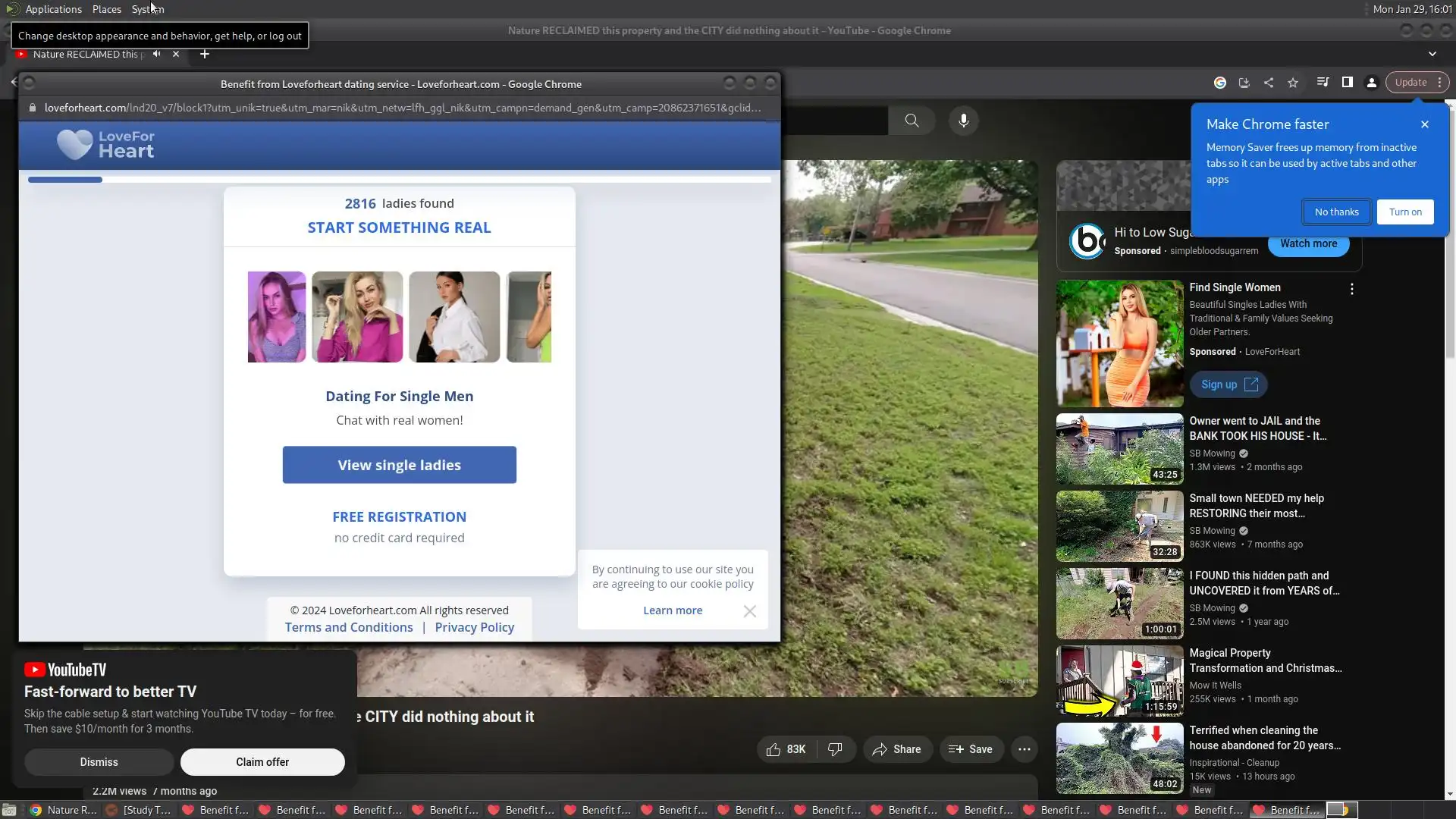Viewport: 1456px width, 819px height.
Task: Open the Privacy Policy link
Action: click(x=474, y=627)
